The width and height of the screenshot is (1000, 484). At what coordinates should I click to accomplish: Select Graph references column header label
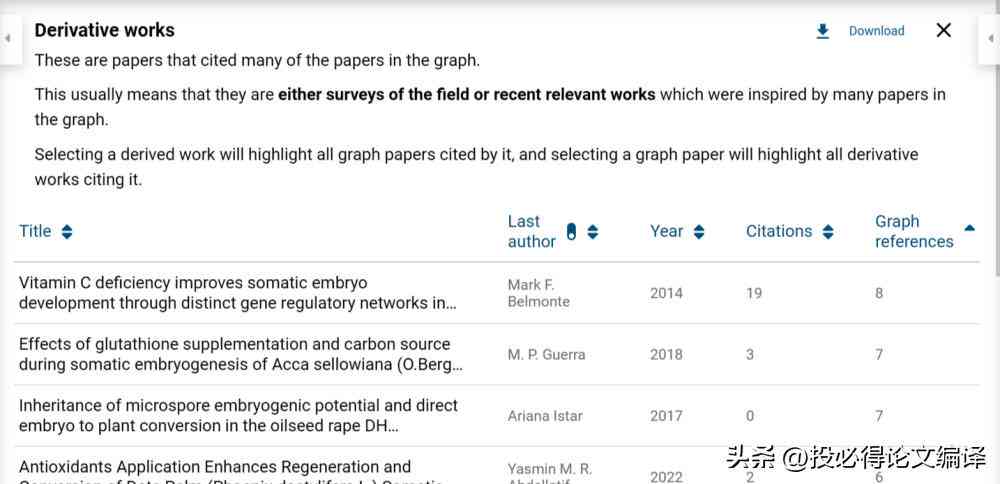coord(914,231)
